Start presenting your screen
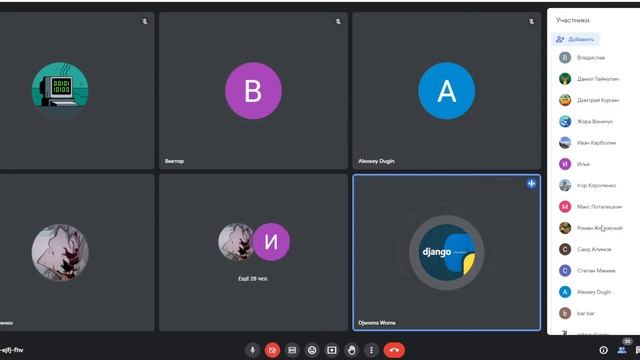 pyautogui.click(x=332, y=350)
